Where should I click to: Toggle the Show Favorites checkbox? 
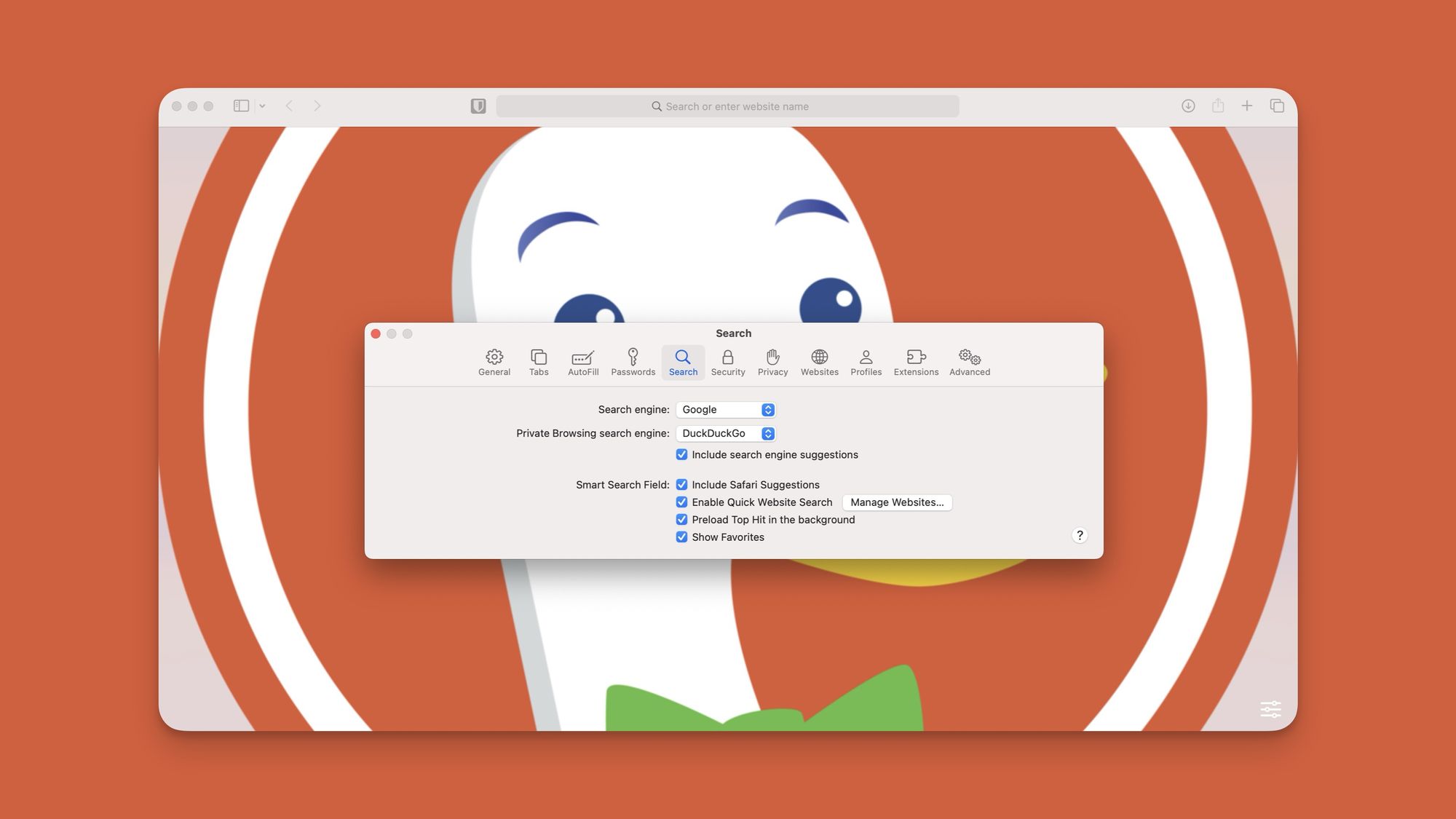tap(681, 537)
